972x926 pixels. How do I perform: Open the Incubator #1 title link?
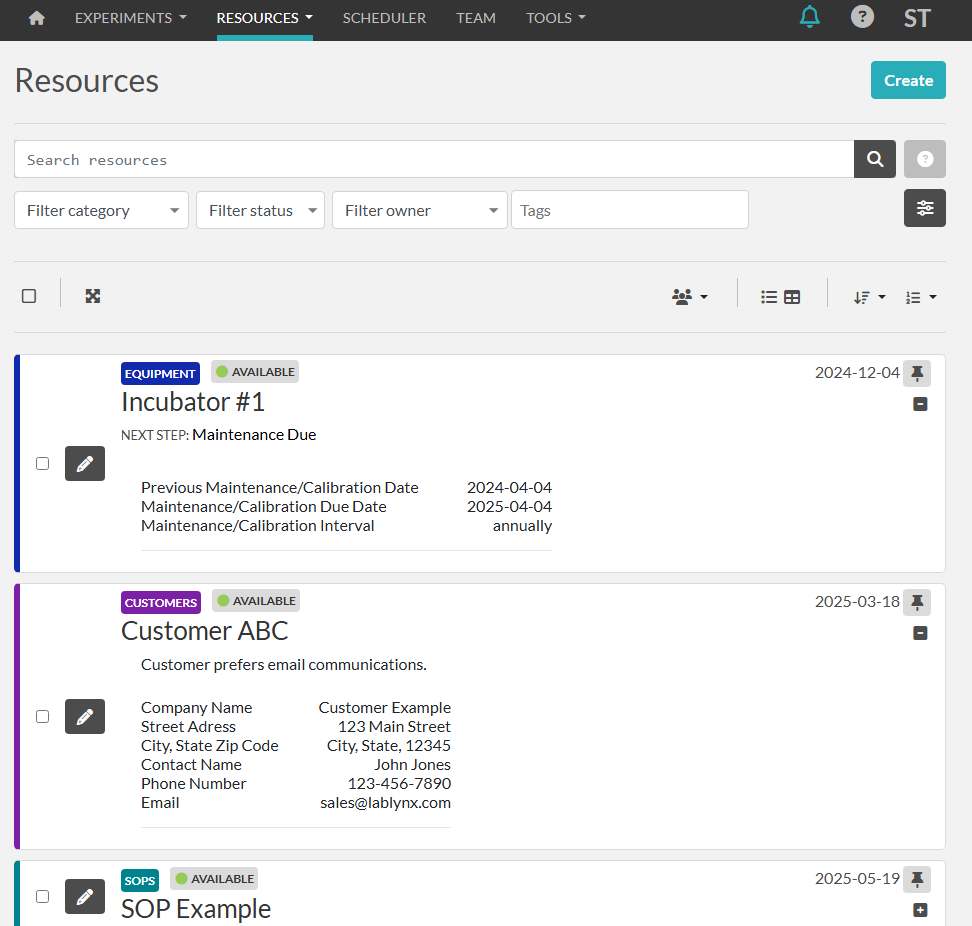pos(193,402)
